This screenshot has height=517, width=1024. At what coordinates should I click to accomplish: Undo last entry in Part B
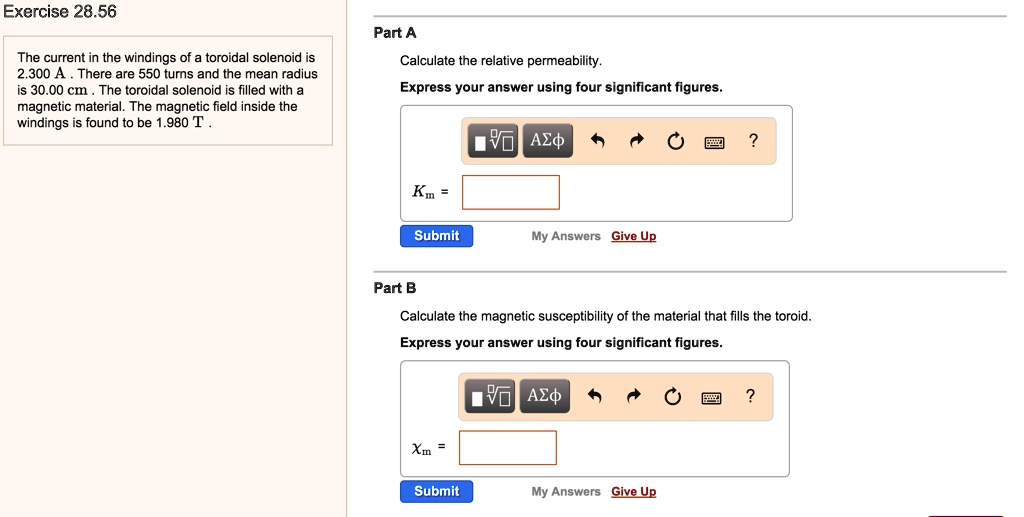click(595, 397)
